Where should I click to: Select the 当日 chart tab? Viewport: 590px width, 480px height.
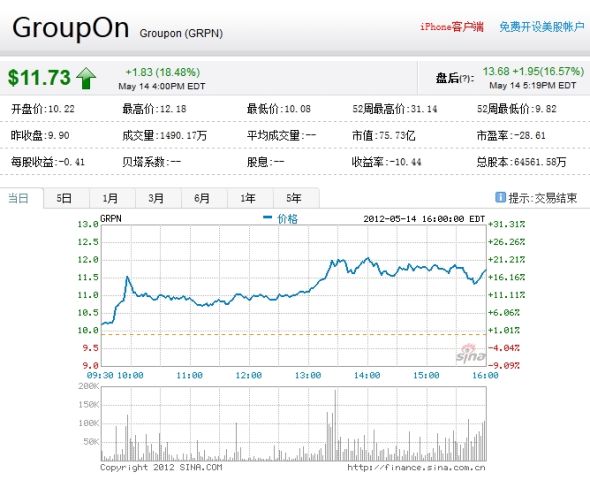[x=18, y=198]
